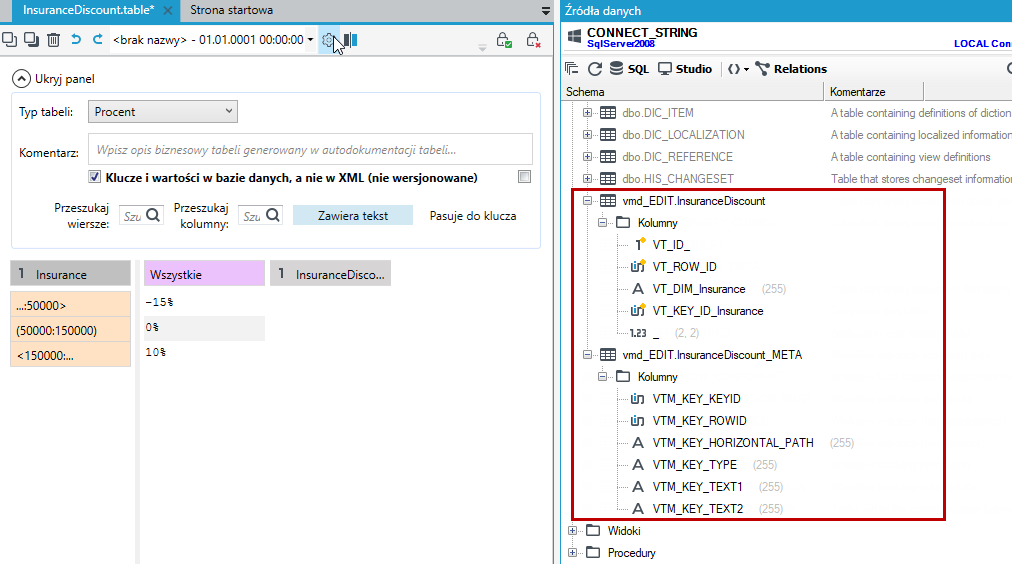Viewport: 1012px width, 564px height.
Task: Select the VTM_KEY_KEYID column
Action: point(696,399)
